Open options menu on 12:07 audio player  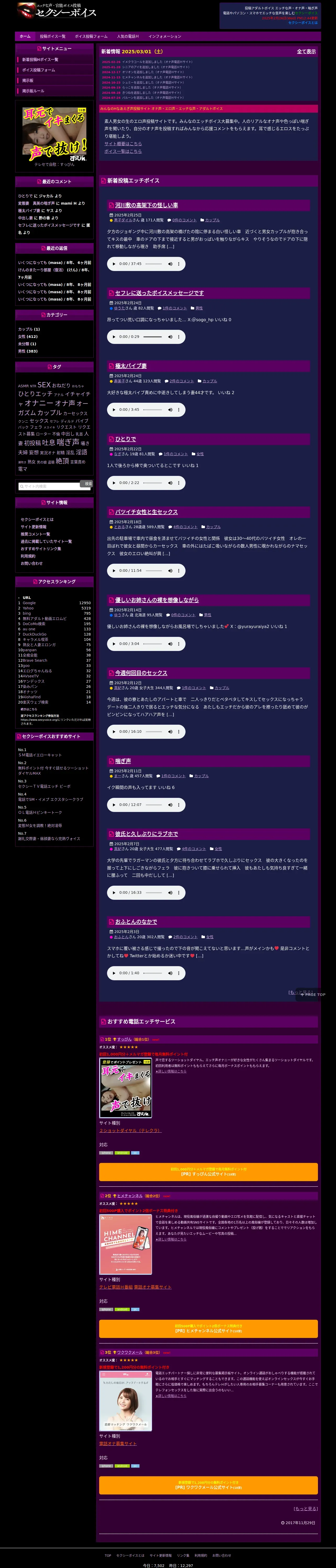(179, 805)
